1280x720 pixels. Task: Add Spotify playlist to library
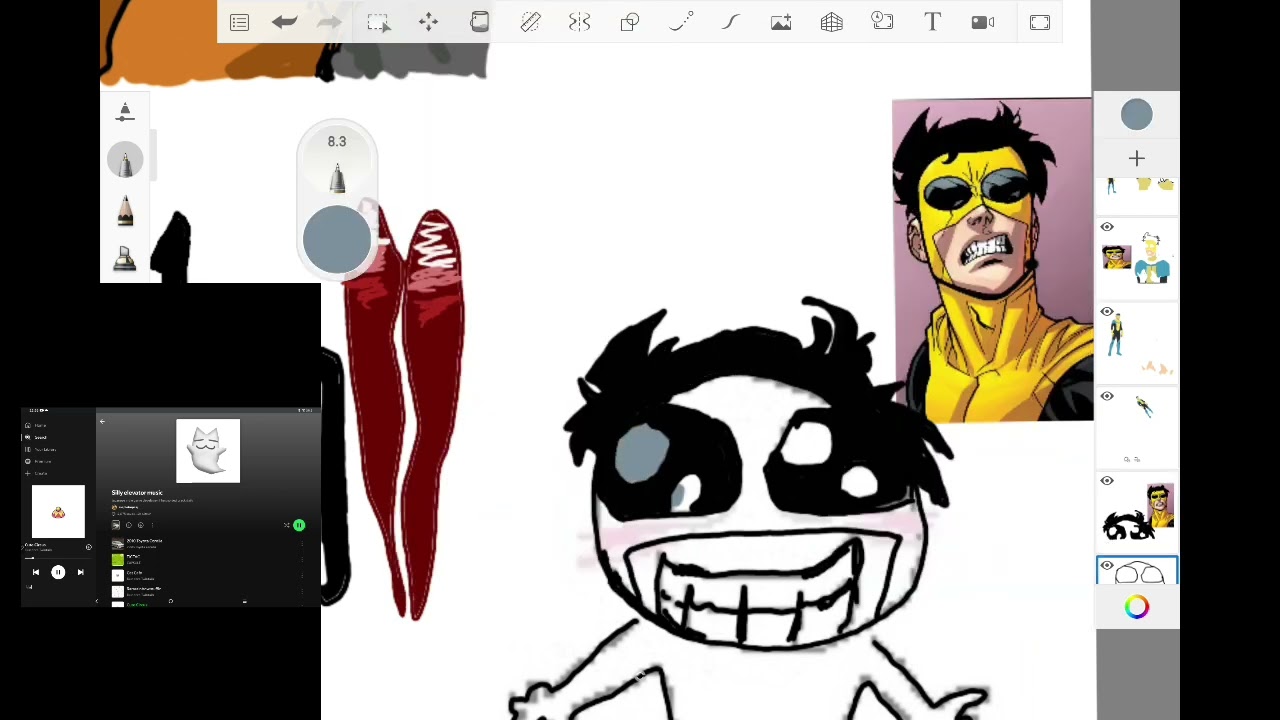pos(129,525)
